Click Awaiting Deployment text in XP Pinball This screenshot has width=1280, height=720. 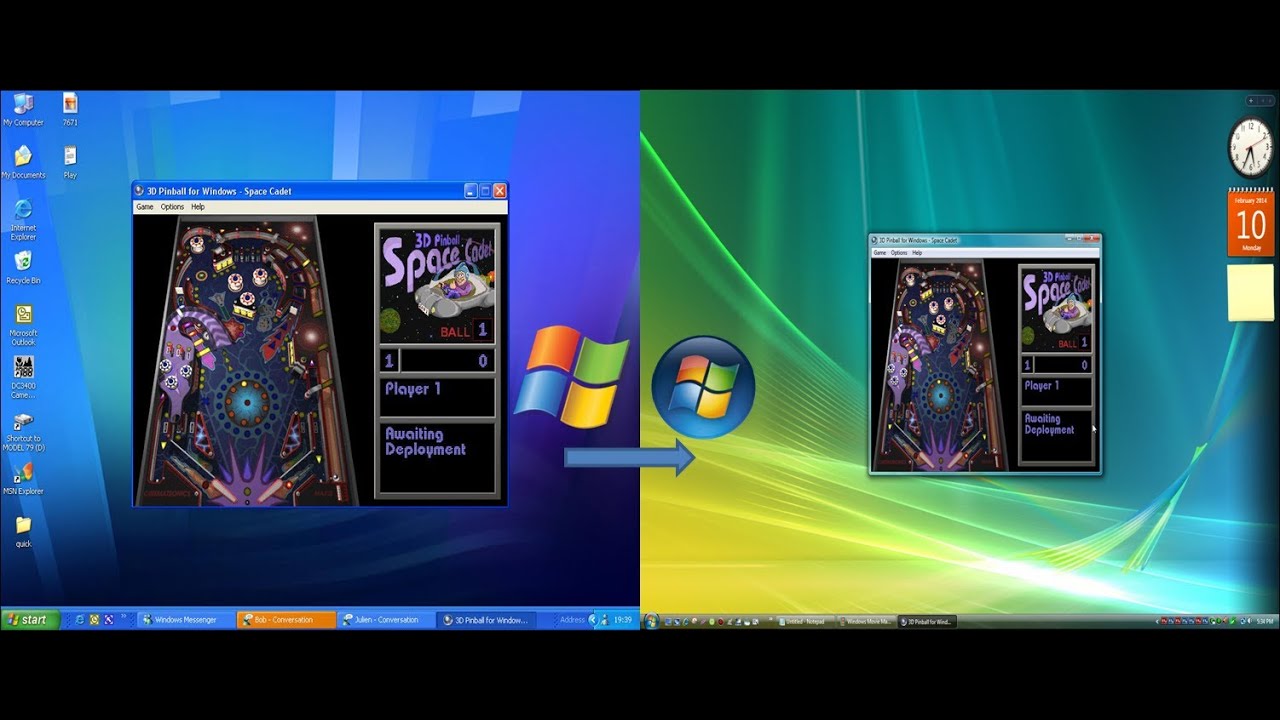pos(425,442)
